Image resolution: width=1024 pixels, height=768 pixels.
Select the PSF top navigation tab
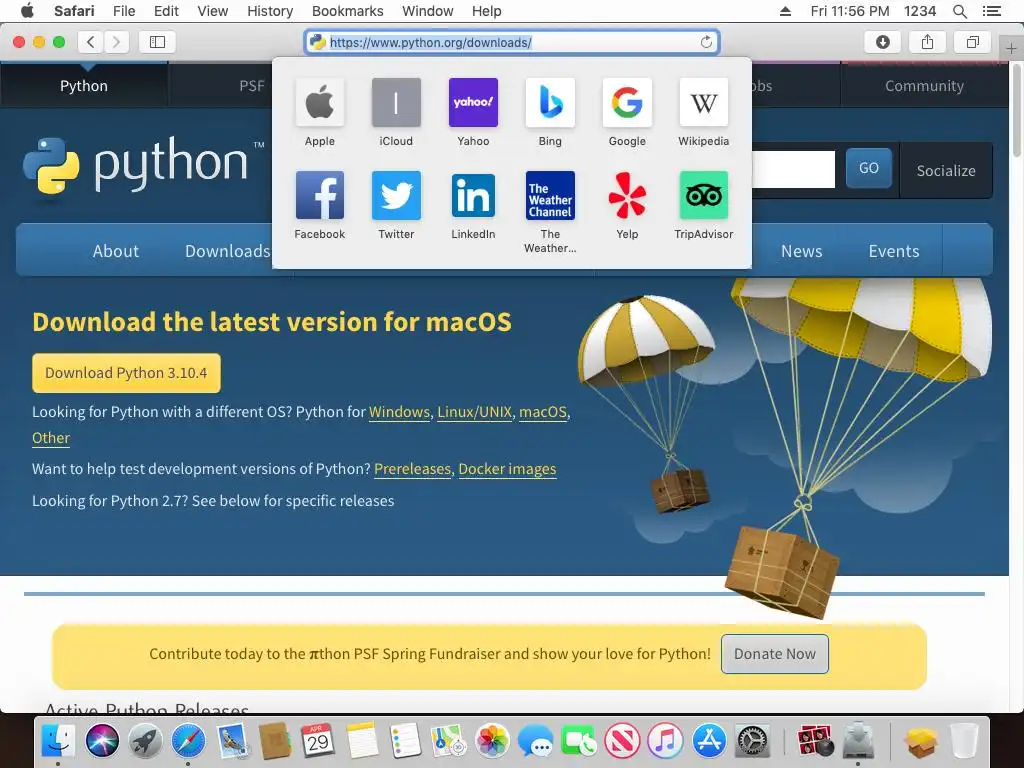coord(251,86)
